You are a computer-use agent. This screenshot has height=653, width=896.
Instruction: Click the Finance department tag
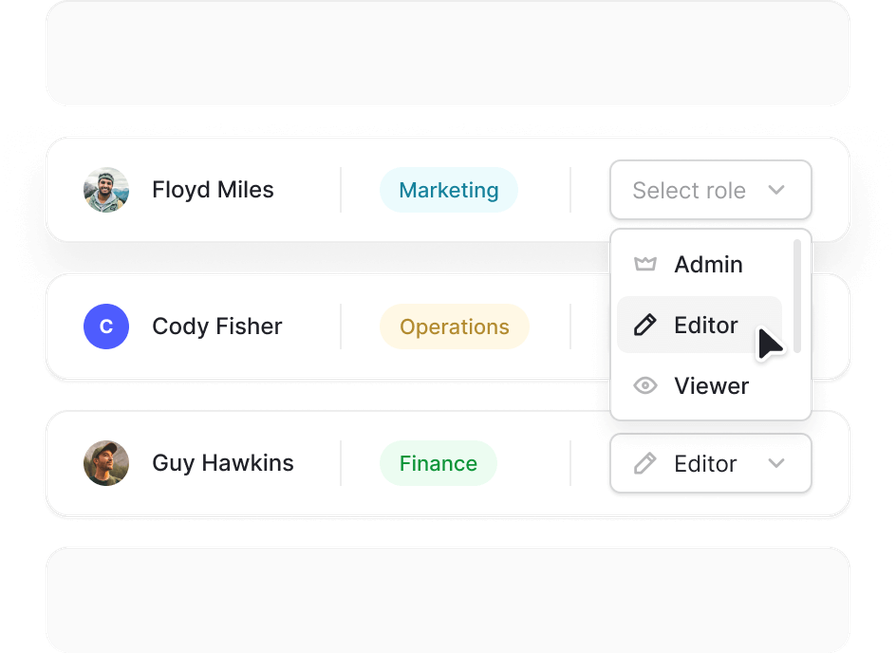(x=438, y=464)
